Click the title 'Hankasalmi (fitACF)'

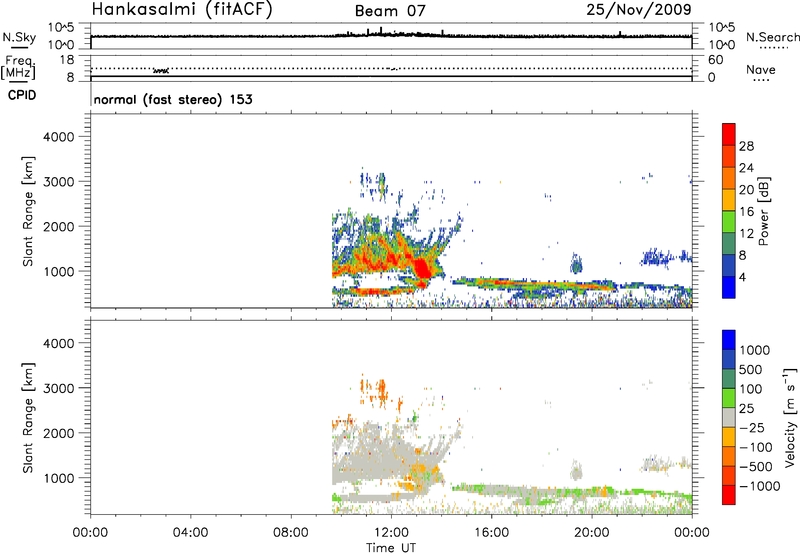(182, 9)
